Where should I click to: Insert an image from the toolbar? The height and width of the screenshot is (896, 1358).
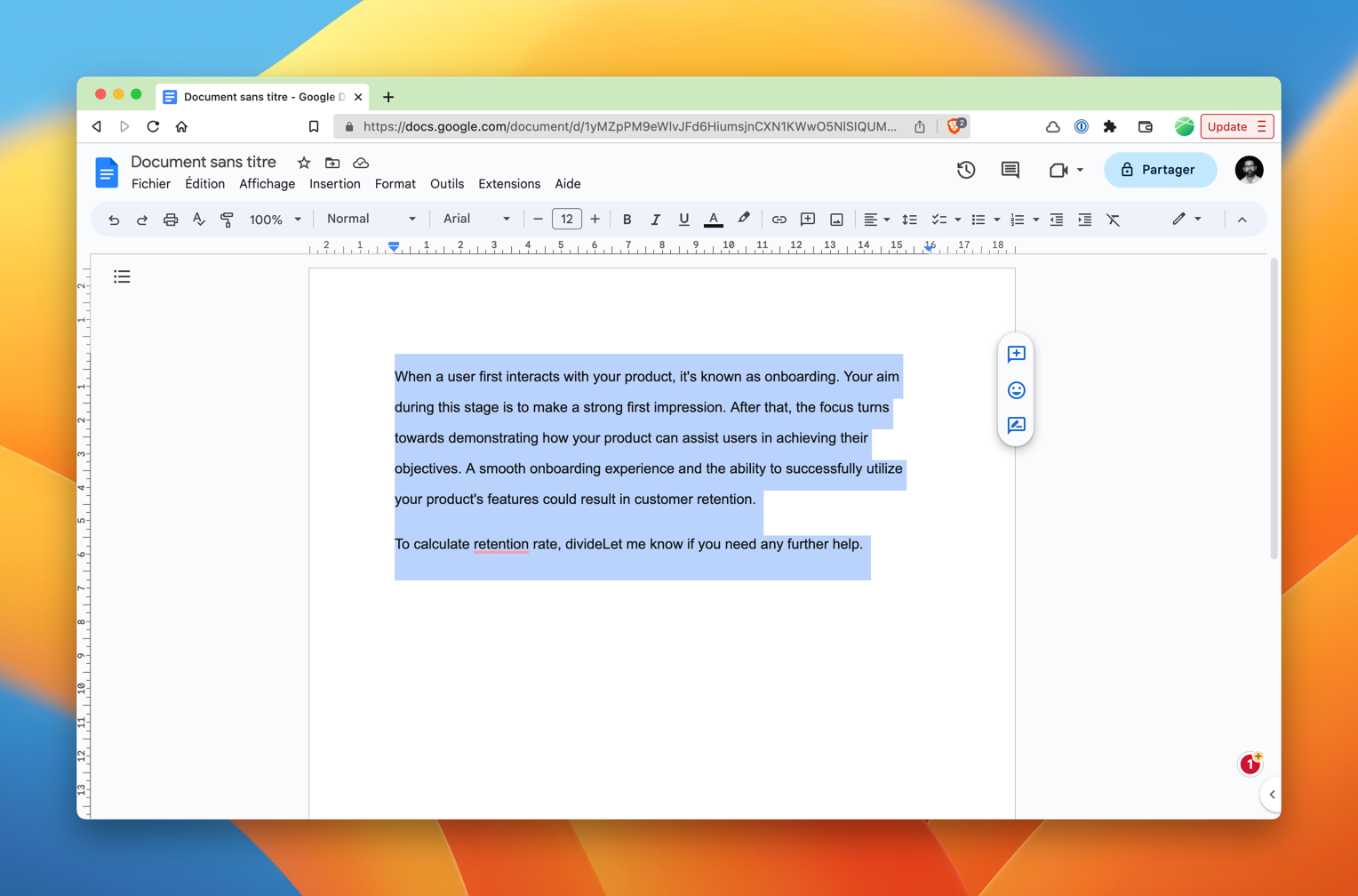pyautogui.click(x=836, y=220)
